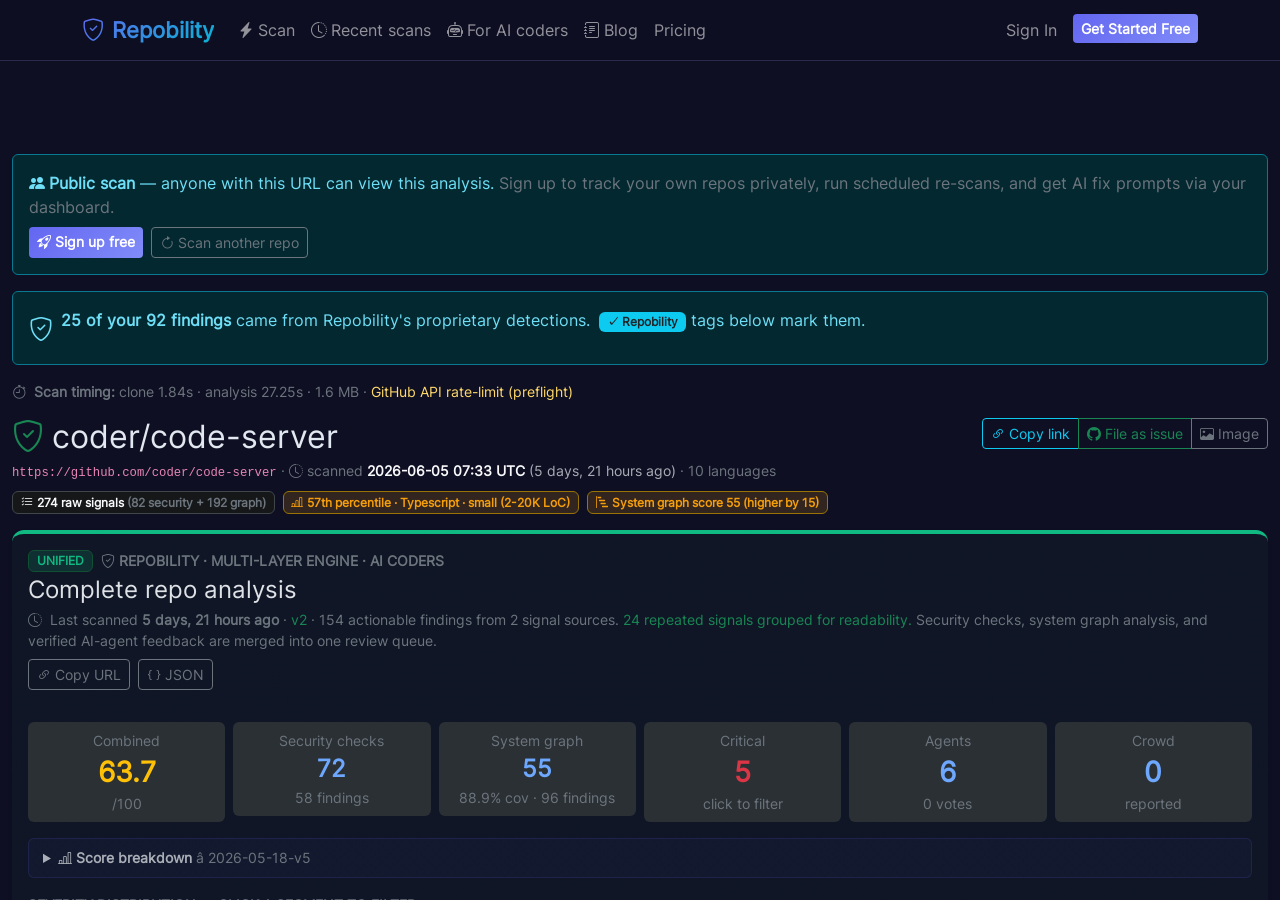Click the 57th percentile Typescript badge
1280x900 pixels.
point(431,502)
